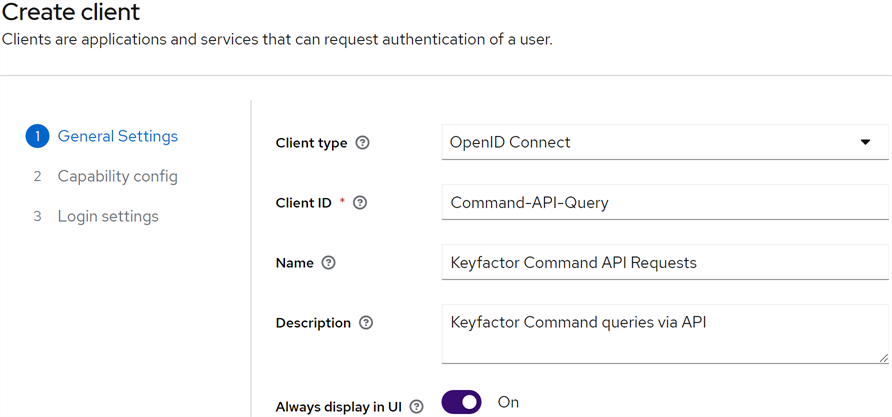Click inside the Description text area

click(x=664, y=336)
